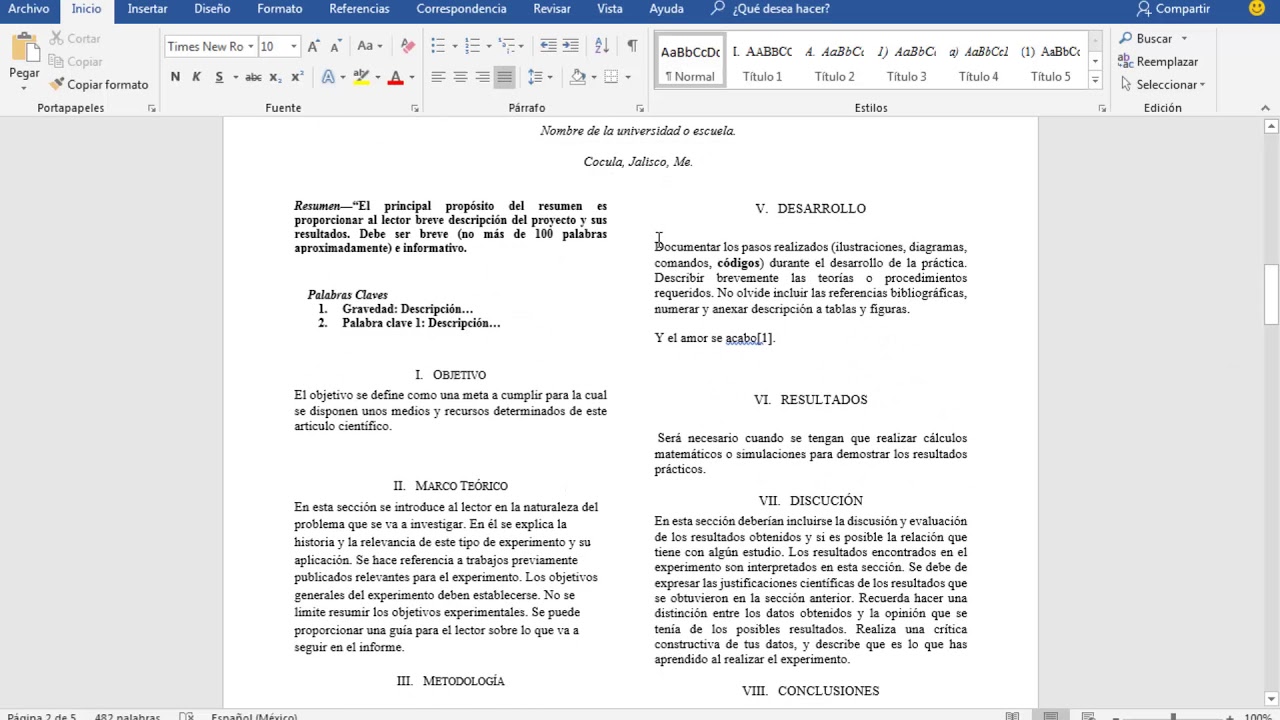This screenshot has height=720, width=1280.
Task: Click the Copiar formato paintbrush
Action: [x=98, y=85]
